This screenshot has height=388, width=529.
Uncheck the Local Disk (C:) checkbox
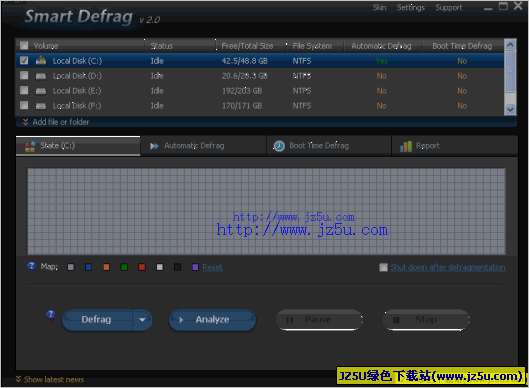click(x=24, y=60)
